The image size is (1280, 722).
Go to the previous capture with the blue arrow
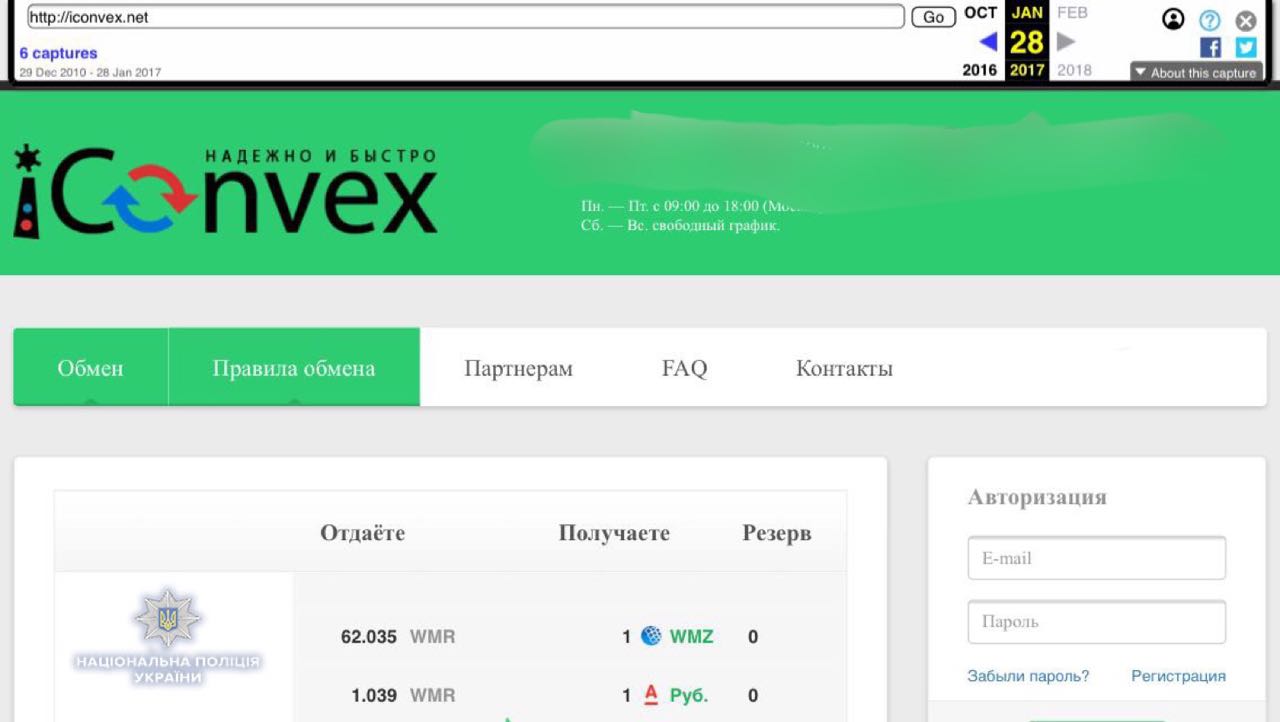click(x=988, y=41)
